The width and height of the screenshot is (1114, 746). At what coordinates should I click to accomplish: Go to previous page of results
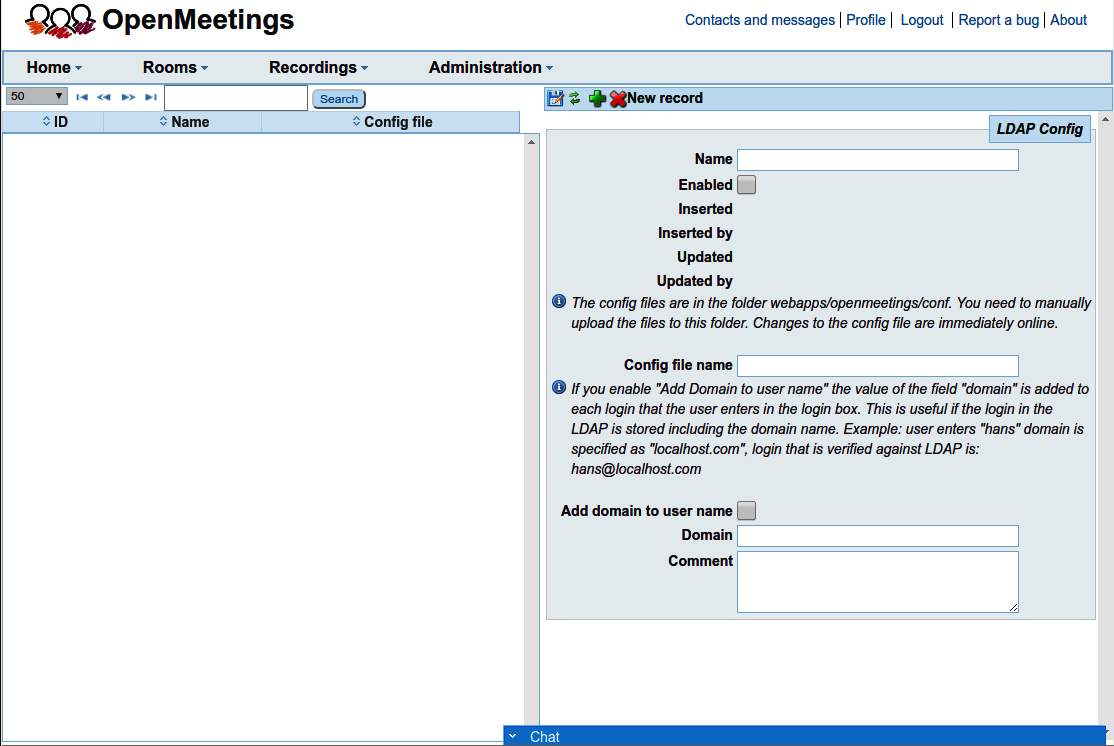[x=104, y=97]
